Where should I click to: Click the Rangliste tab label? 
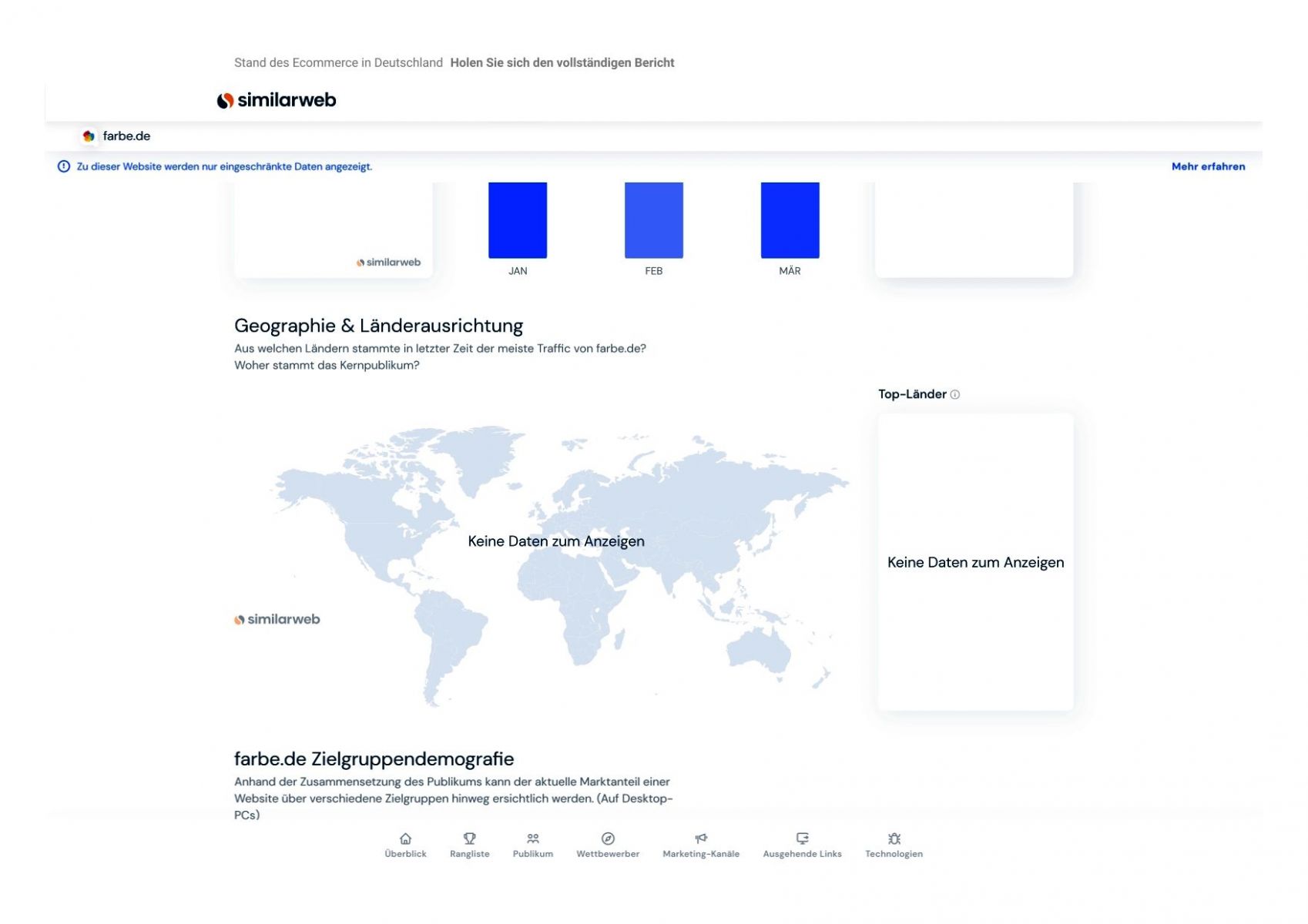point(470,854)
